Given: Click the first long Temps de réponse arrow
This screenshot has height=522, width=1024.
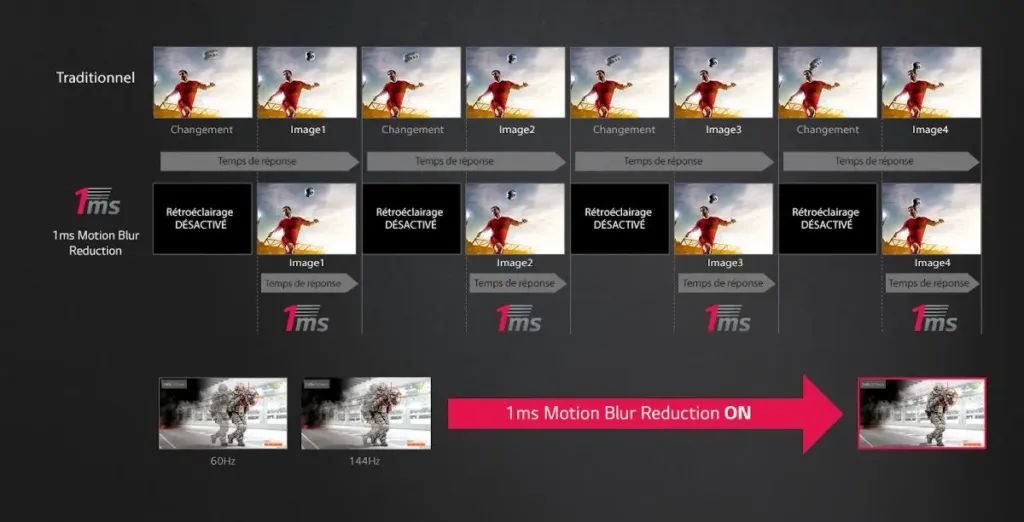Looking at the screenshot, I should click(x=258, y=161).
